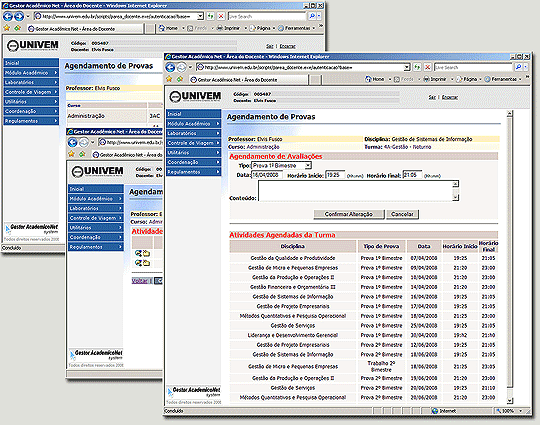
Task: Click Forward arrow in the front browser window
Action: 181,67
